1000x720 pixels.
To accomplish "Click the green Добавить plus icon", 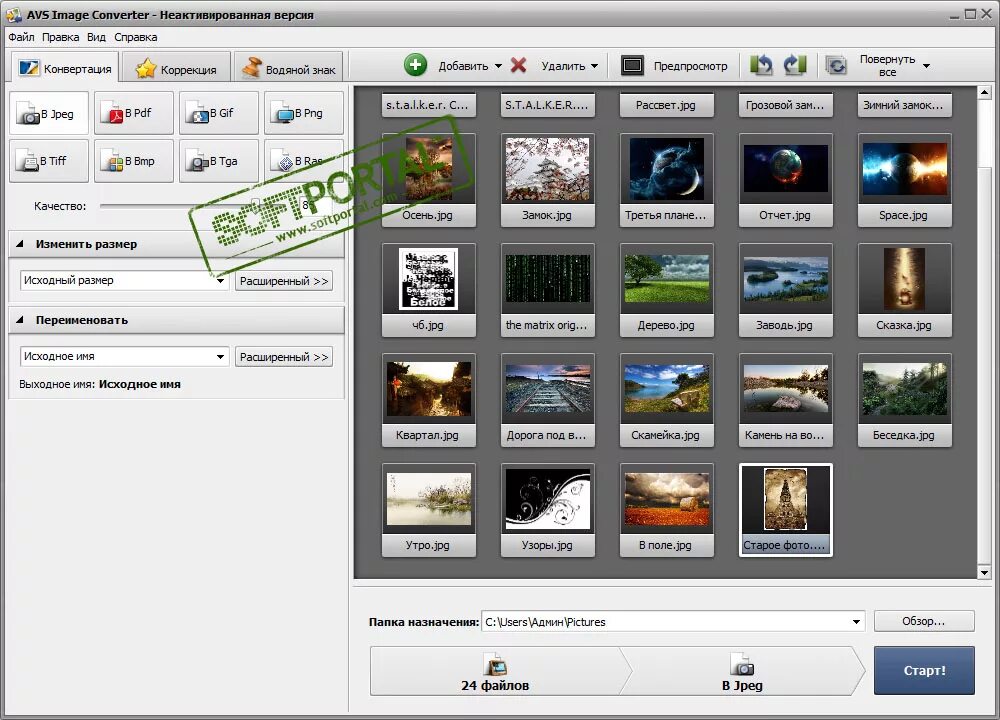I will click(x=415, y=65).
